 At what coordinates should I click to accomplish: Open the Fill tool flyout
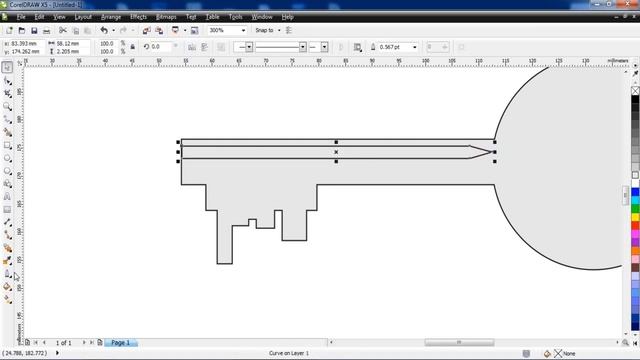pos(7,287)
